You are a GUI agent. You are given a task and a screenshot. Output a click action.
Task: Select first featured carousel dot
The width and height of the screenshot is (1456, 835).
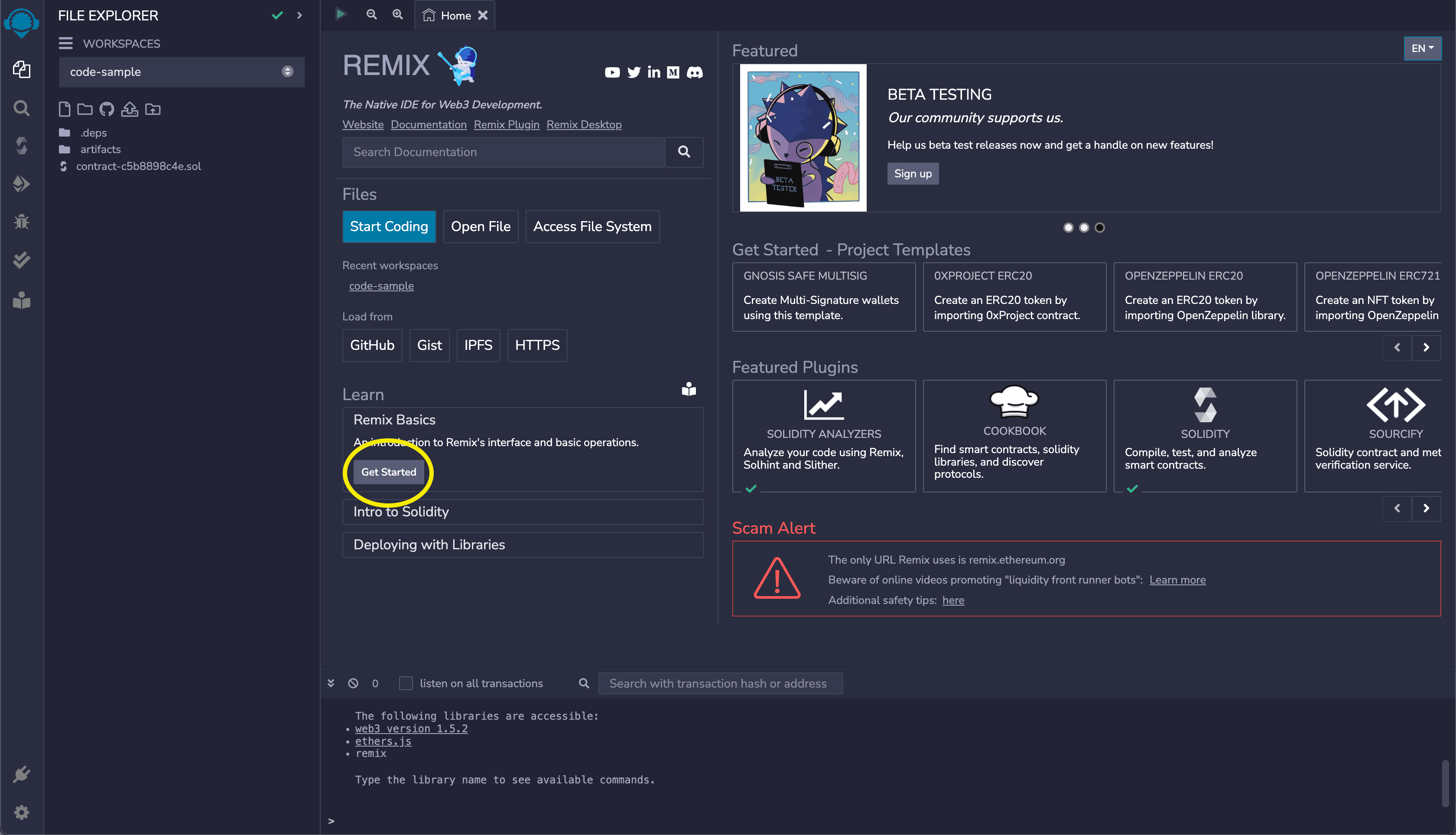click(x=1068, y=228)
